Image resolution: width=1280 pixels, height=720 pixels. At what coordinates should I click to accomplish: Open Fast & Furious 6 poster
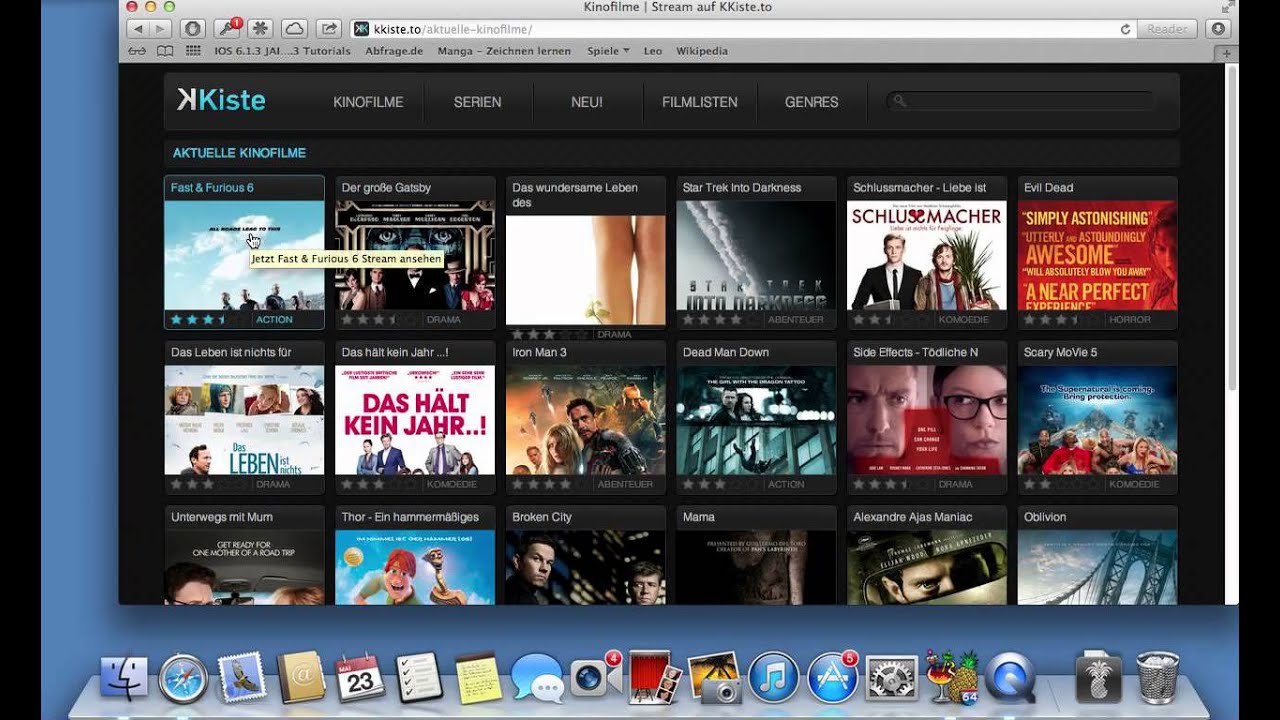[244, 255]
